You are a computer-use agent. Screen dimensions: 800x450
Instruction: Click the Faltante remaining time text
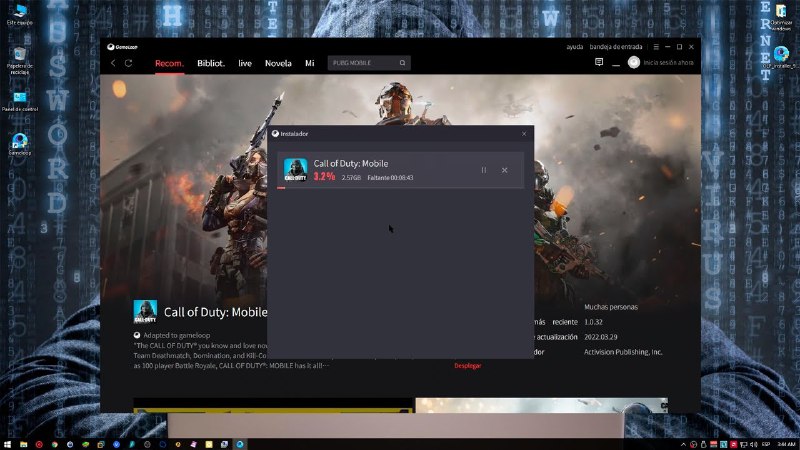tap(390, 178)
